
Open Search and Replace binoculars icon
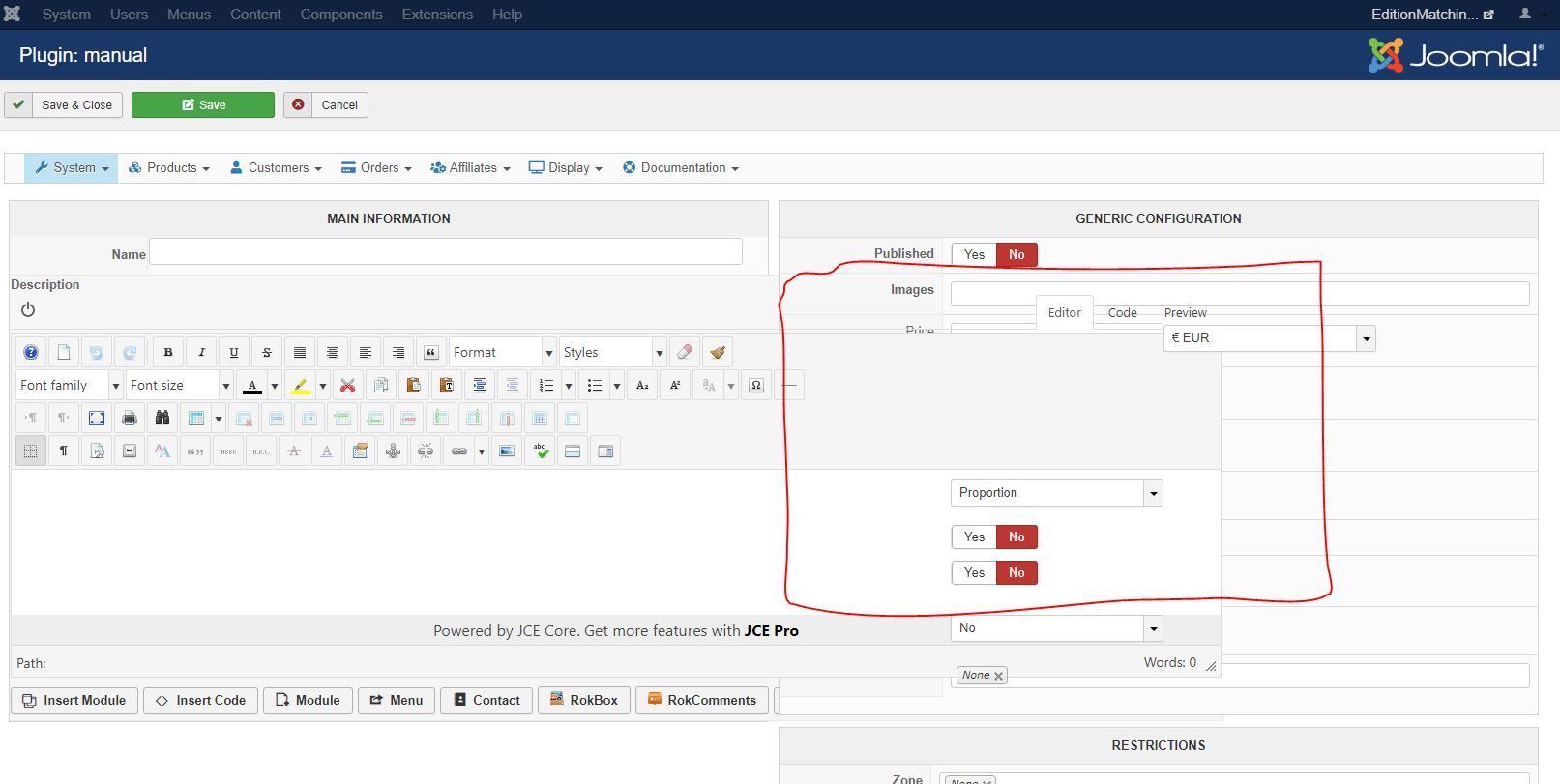tap(162, 418)
